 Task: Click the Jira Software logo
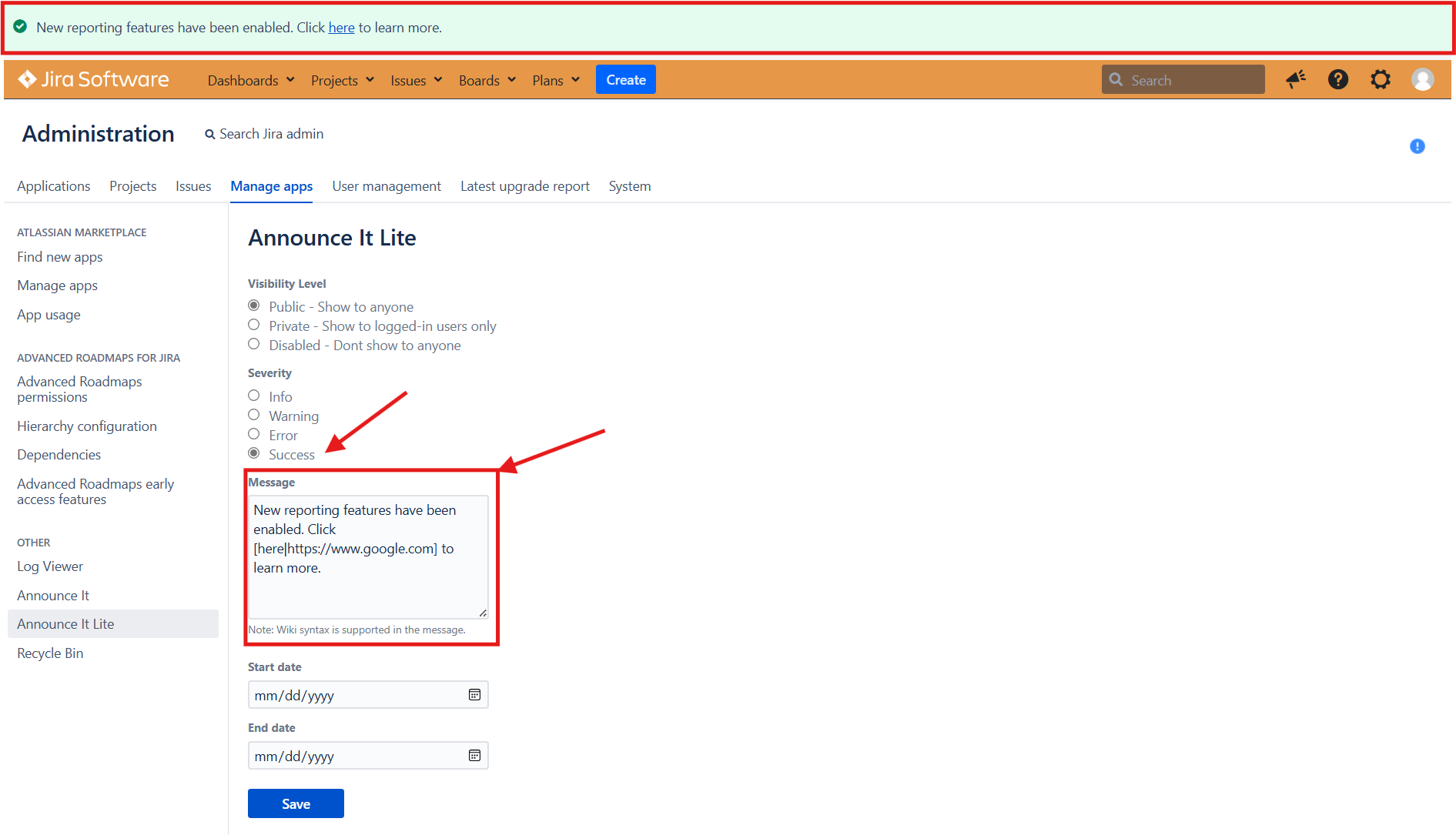click(x=93, y=80)
